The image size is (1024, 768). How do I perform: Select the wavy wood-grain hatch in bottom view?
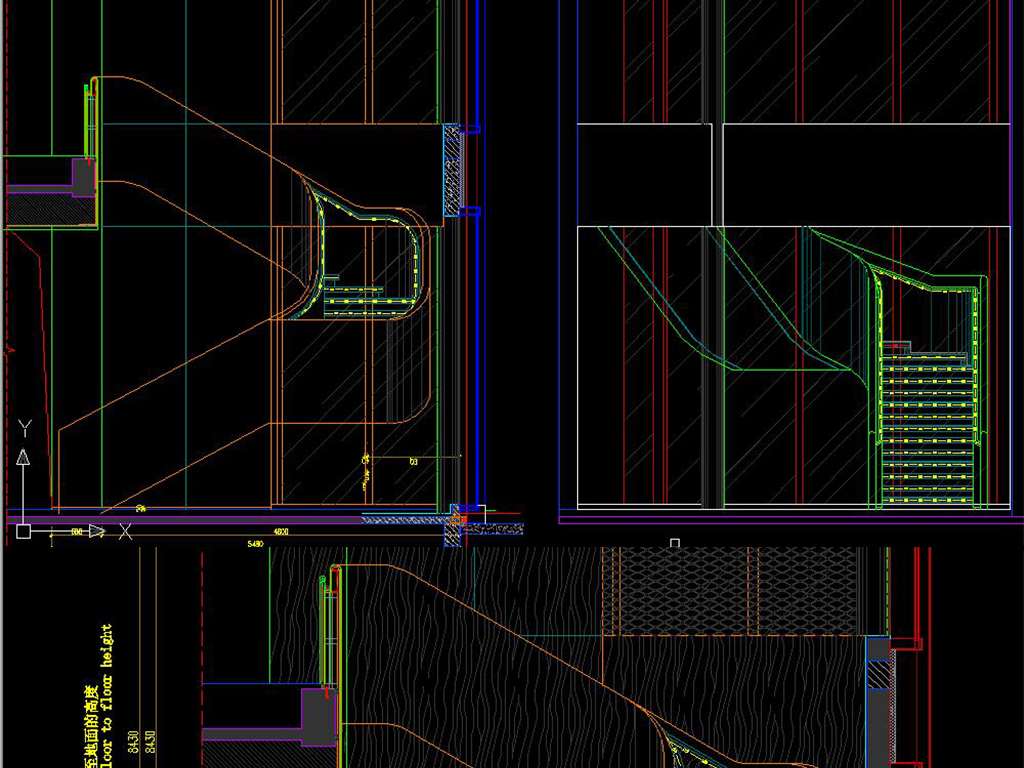520,620
